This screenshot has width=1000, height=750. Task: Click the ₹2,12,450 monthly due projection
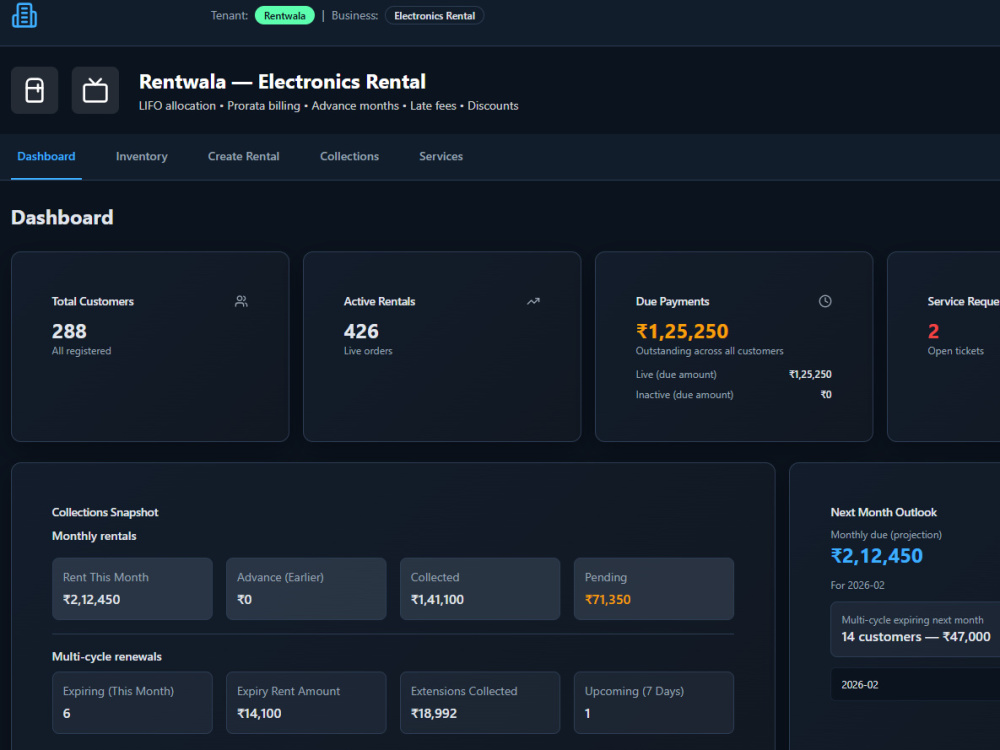tap(876, 556)
